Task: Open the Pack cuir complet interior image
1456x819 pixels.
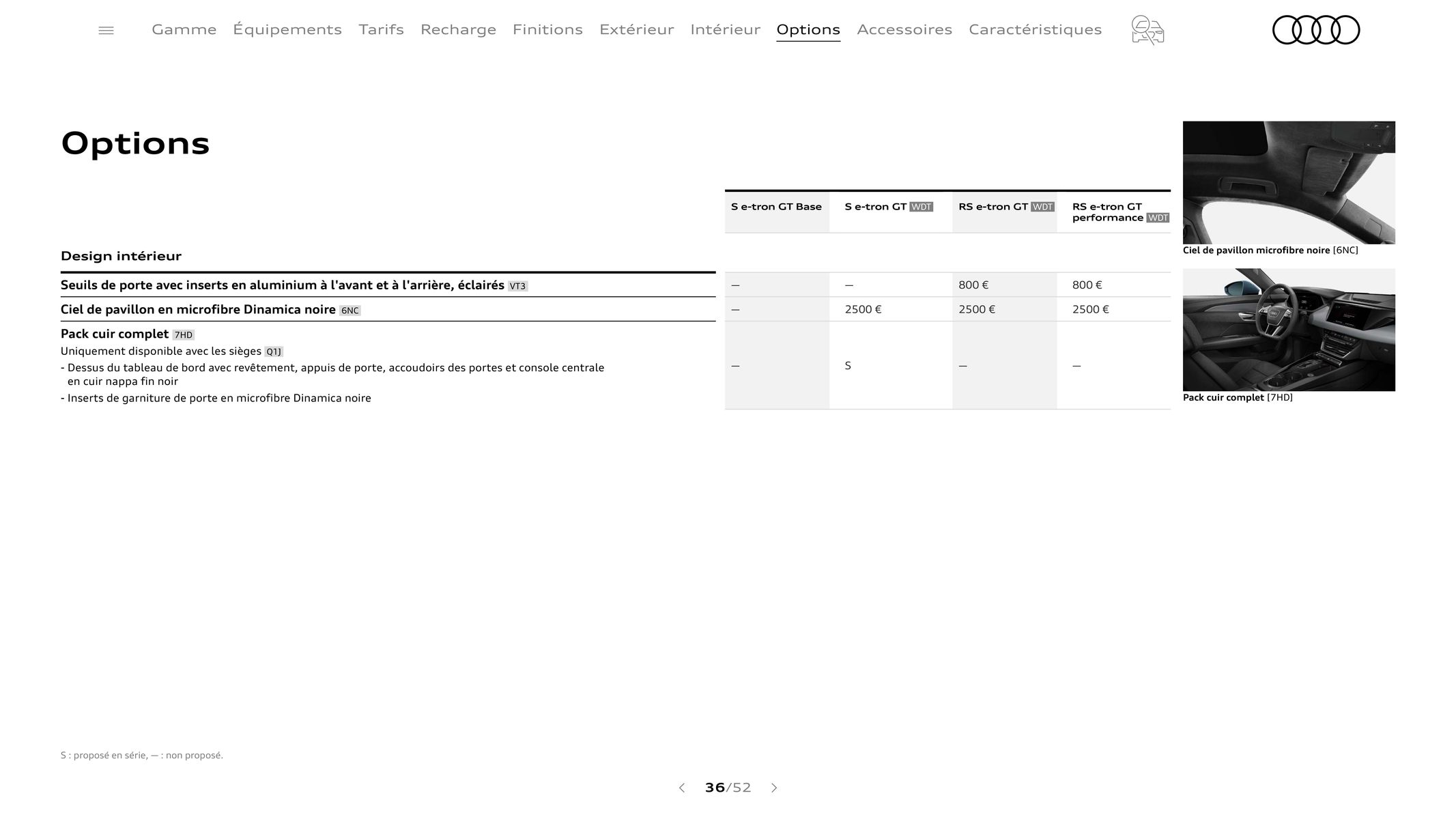Action: (x=1289, y=330)
